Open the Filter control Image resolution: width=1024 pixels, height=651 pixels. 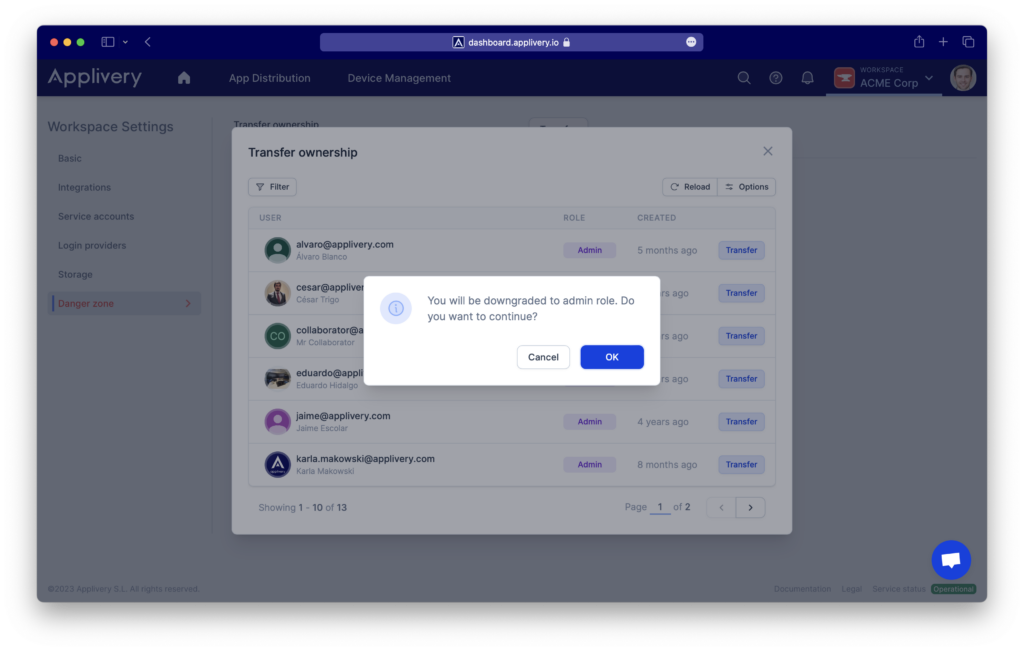(272, 187)
